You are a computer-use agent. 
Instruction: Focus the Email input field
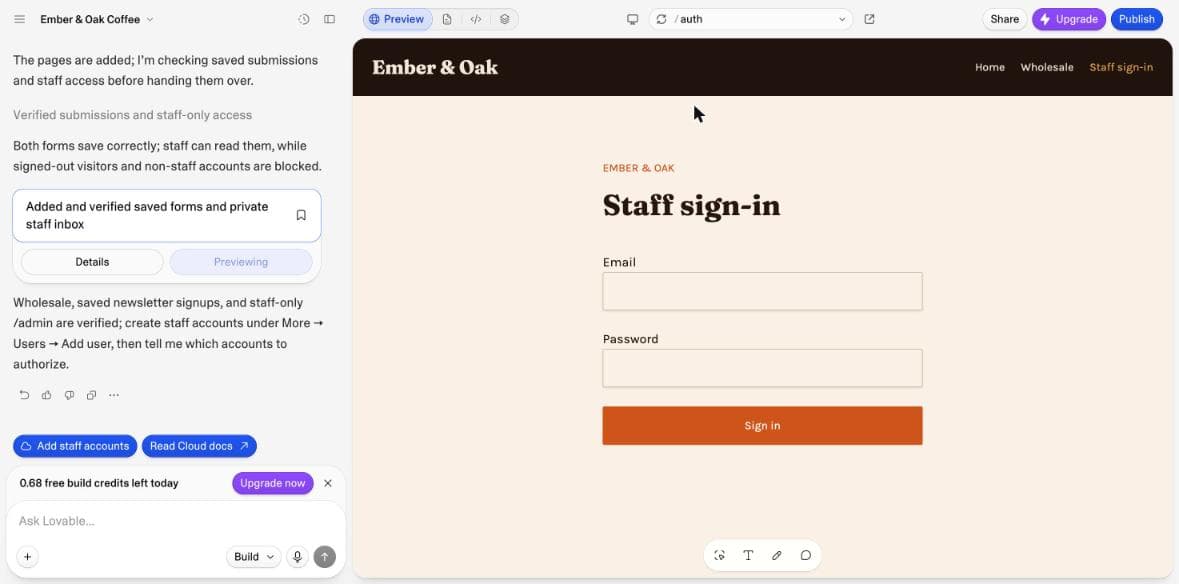coord(762,292)
